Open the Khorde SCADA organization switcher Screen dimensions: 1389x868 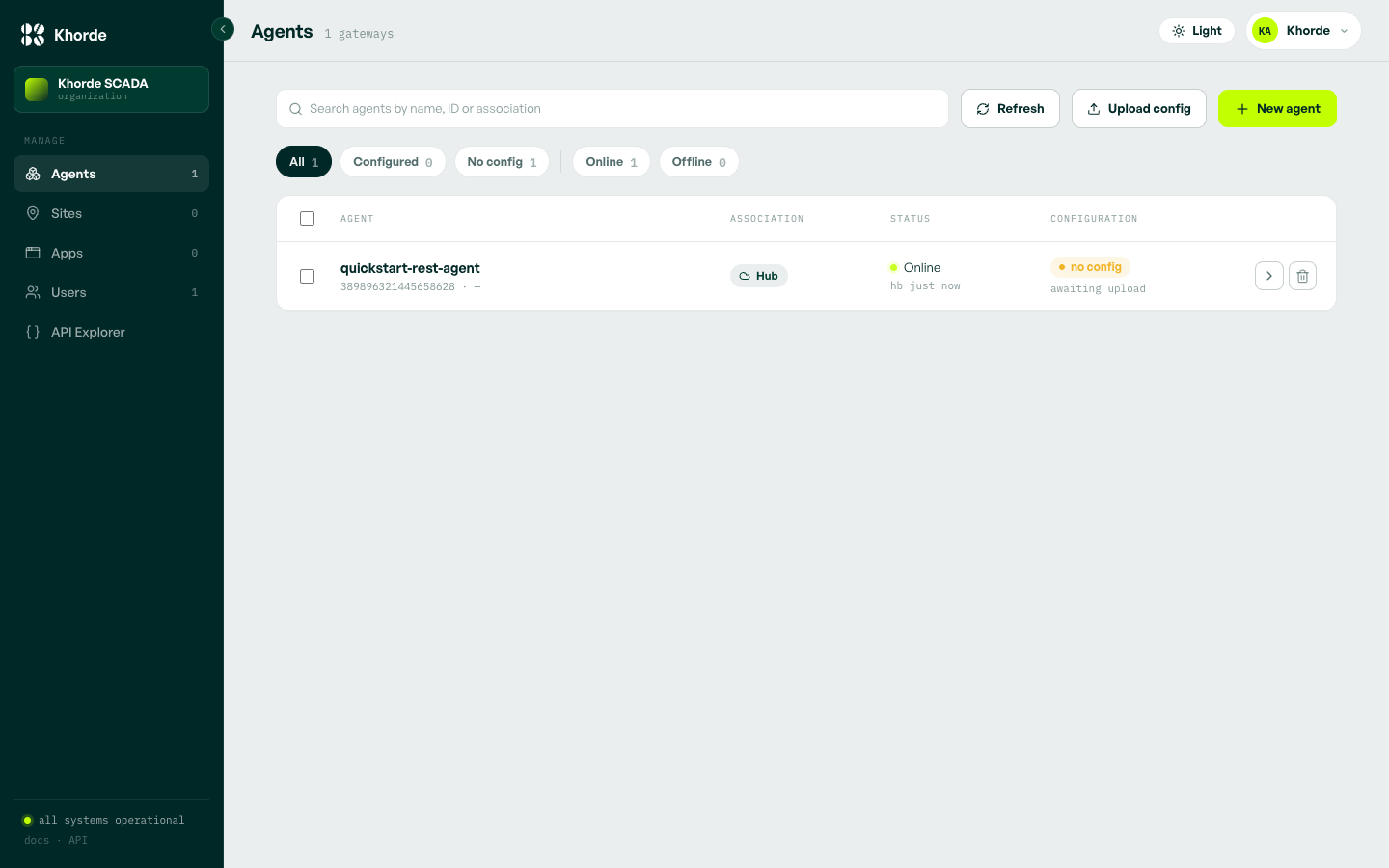click(x=111, y=89)
